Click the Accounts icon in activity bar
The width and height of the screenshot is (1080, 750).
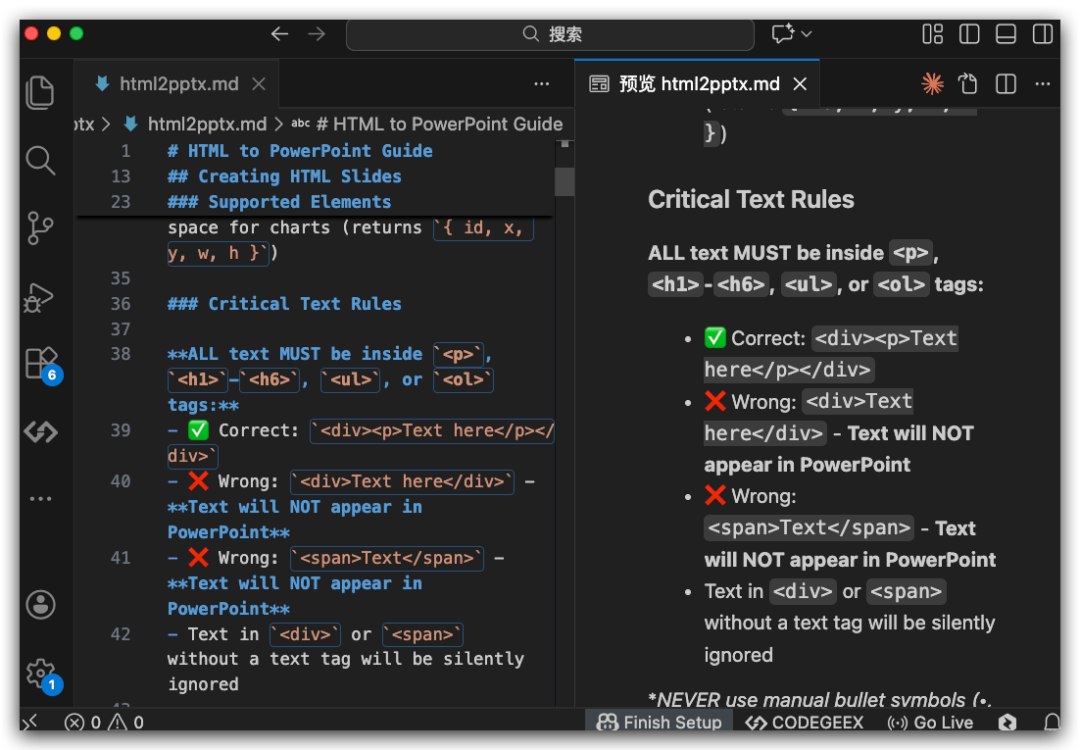coord(40,605)
